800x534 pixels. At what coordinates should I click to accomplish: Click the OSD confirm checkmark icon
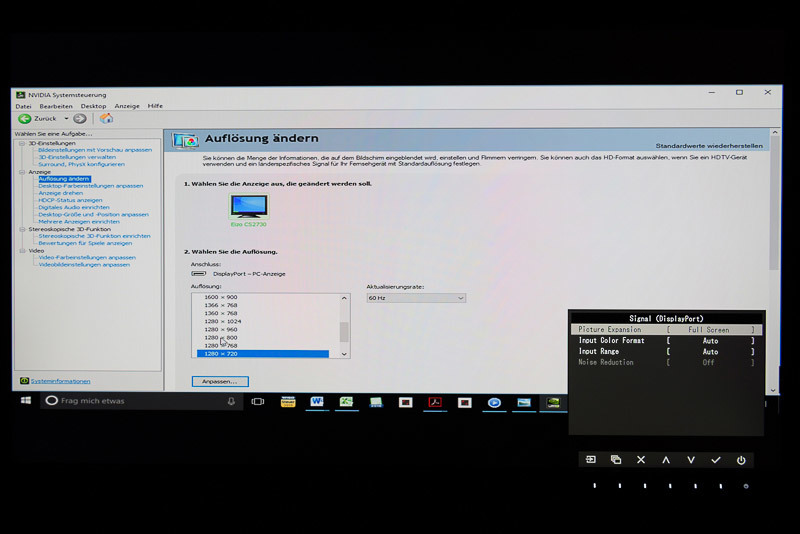click(716, 460)
